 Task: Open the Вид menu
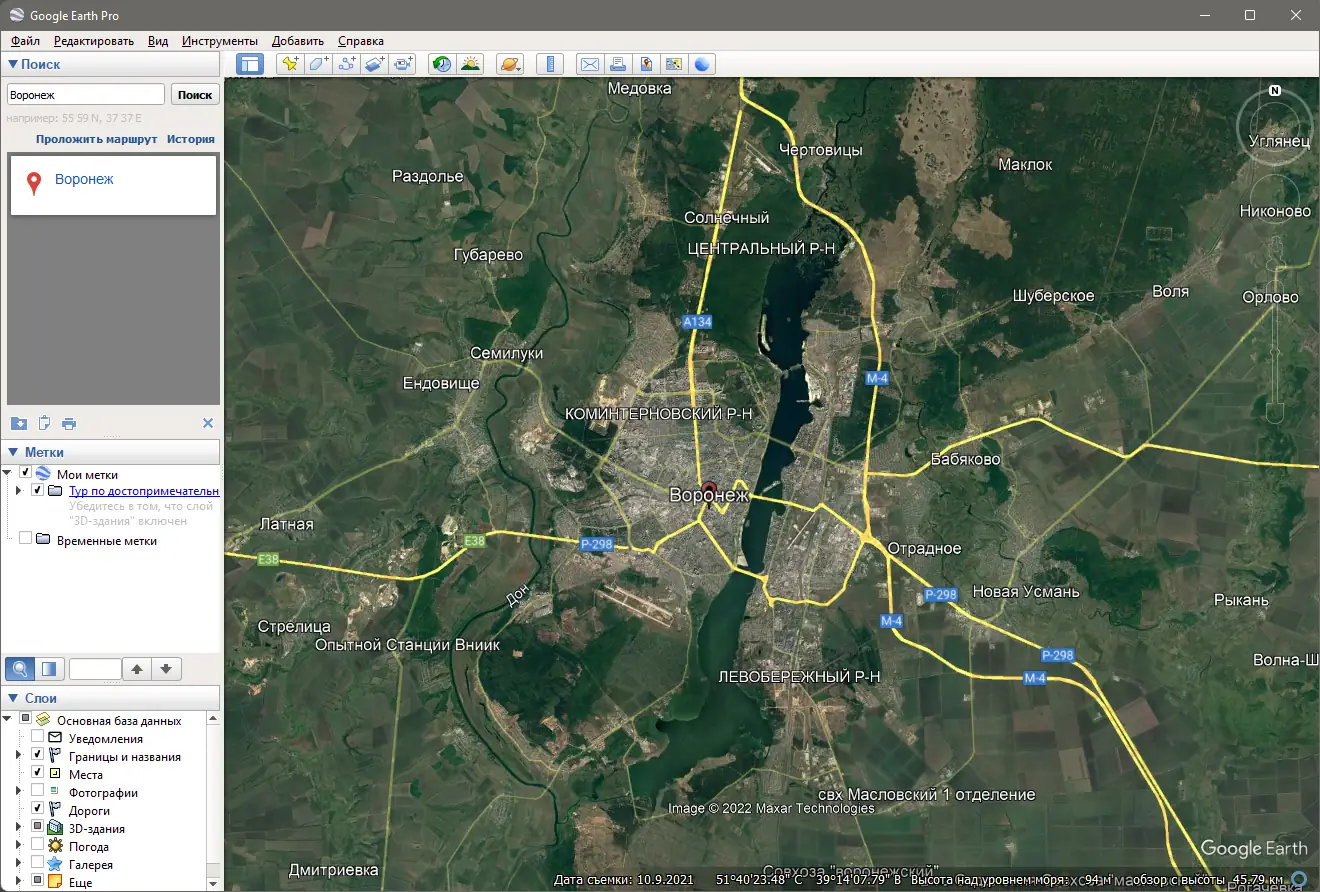point(158,41)
